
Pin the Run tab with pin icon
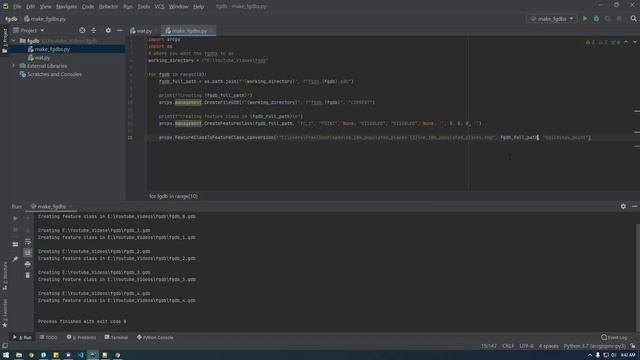15,259
